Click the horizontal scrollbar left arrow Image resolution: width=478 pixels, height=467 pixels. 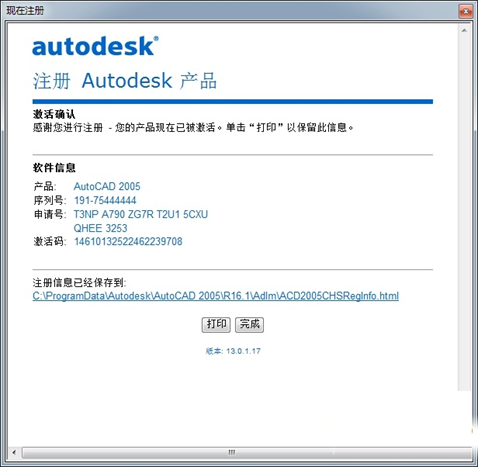coord(14,452)
